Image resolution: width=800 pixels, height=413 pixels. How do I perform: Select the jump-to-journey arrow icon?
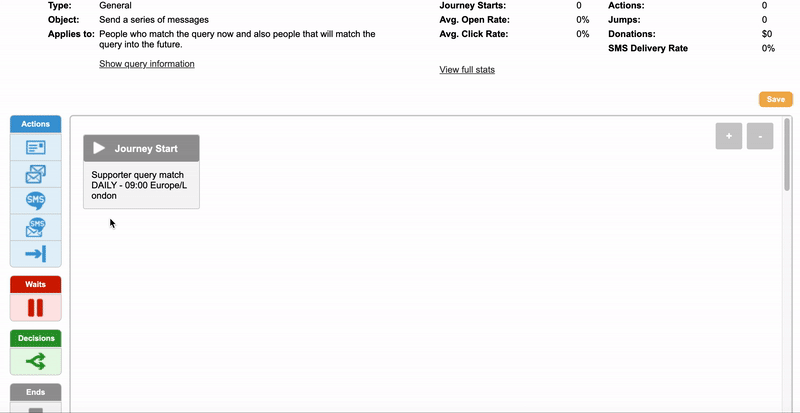pos(35,254)
